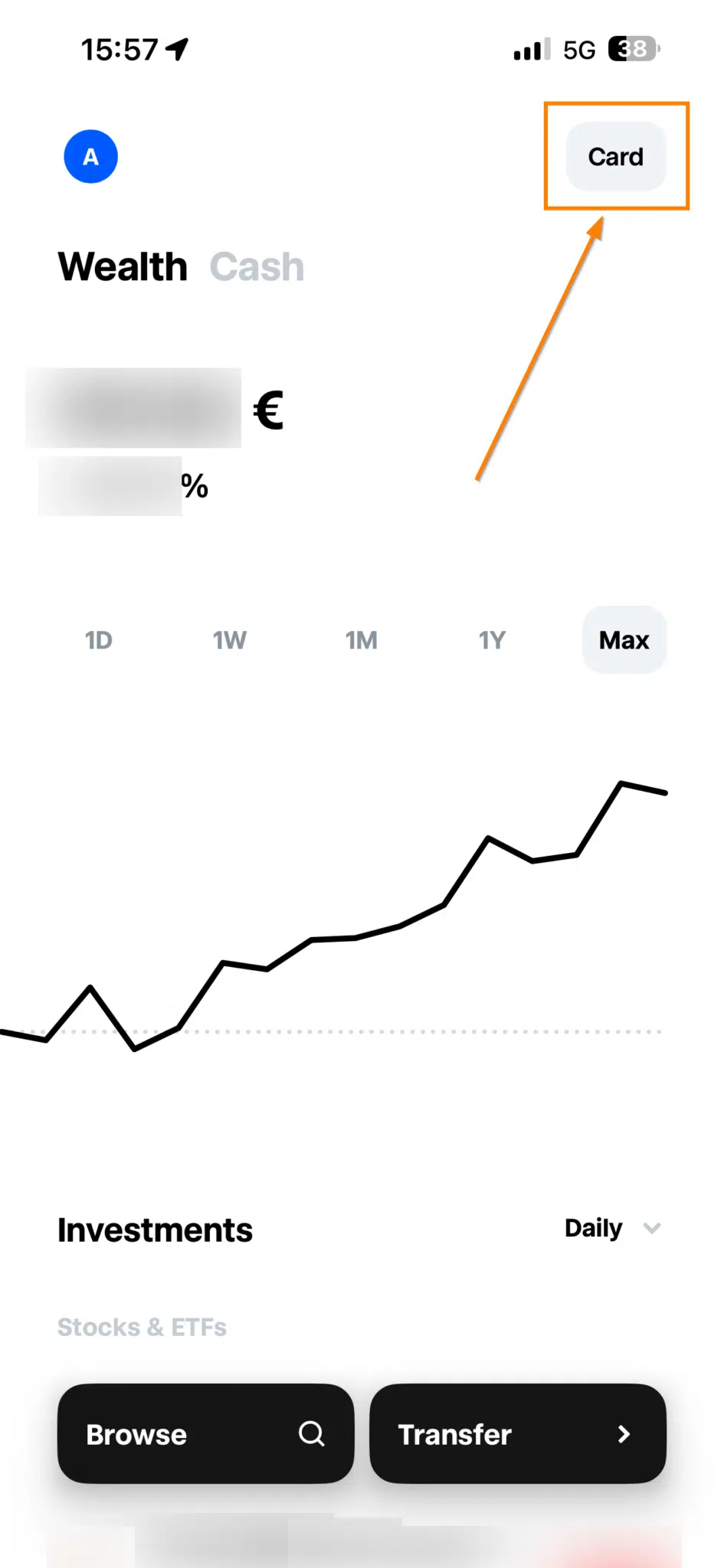Tap the peak of the wealth chart line
The width and height of the screenshot is (724, 1568).
click(621, 783)
